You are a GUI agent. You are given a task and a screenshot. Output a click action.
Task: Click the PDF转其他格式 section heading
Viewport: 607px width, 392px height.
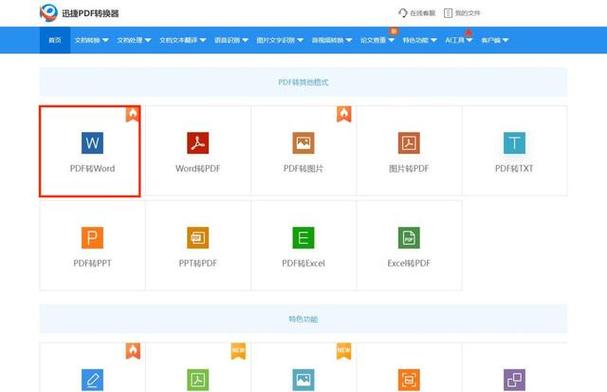tap(303, 82)
